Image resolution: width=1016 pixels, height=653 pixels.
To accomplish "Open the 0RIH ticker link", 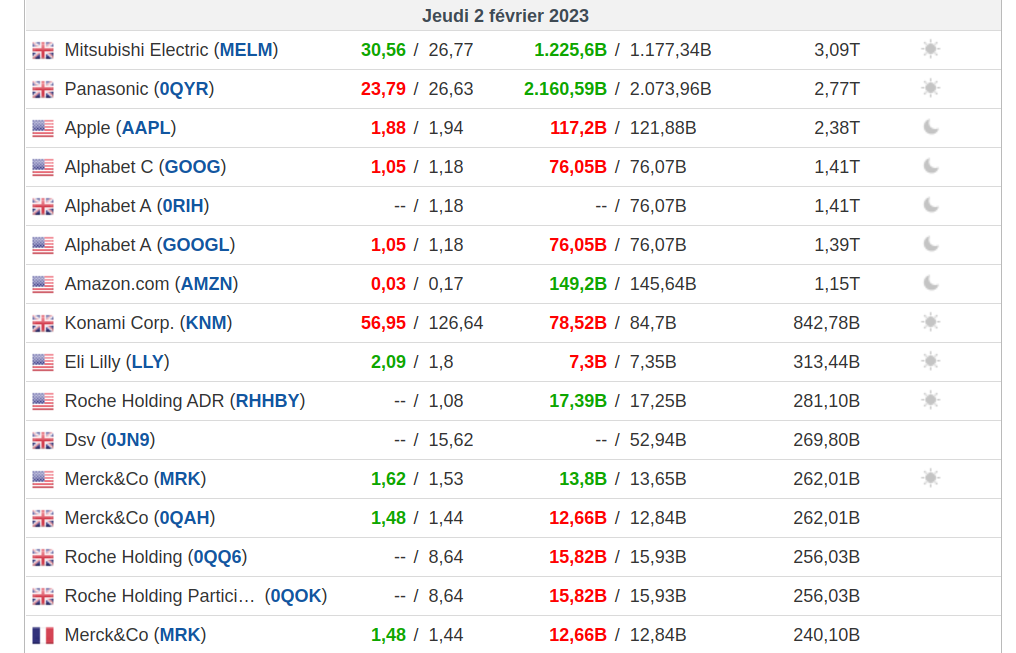I will 183,206.
